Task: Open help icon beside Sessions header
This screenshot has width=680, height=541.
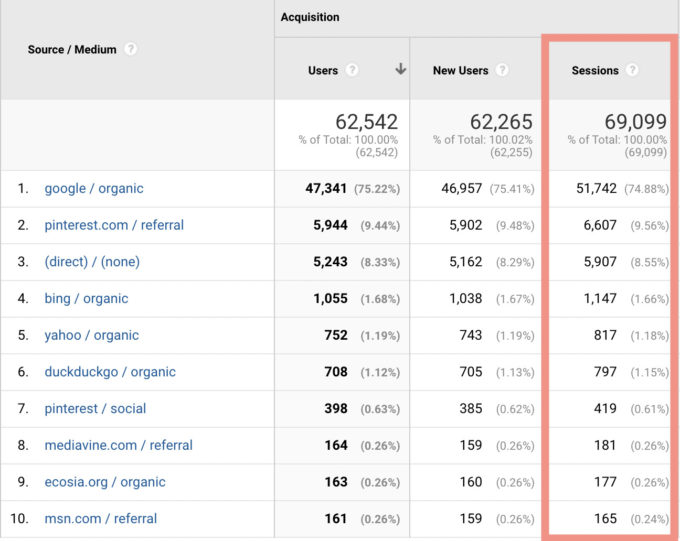Action: tap(632, 70)
